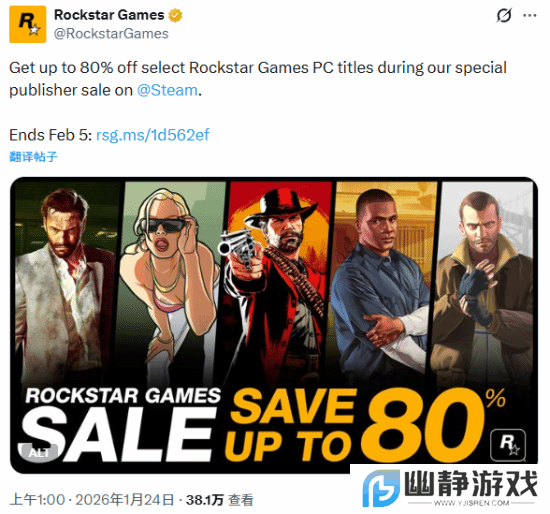Image resolution: width=550 pixels, height=514 pixels.
Task: Click the Grok slashed-circle icon
Action: [504, 15]
